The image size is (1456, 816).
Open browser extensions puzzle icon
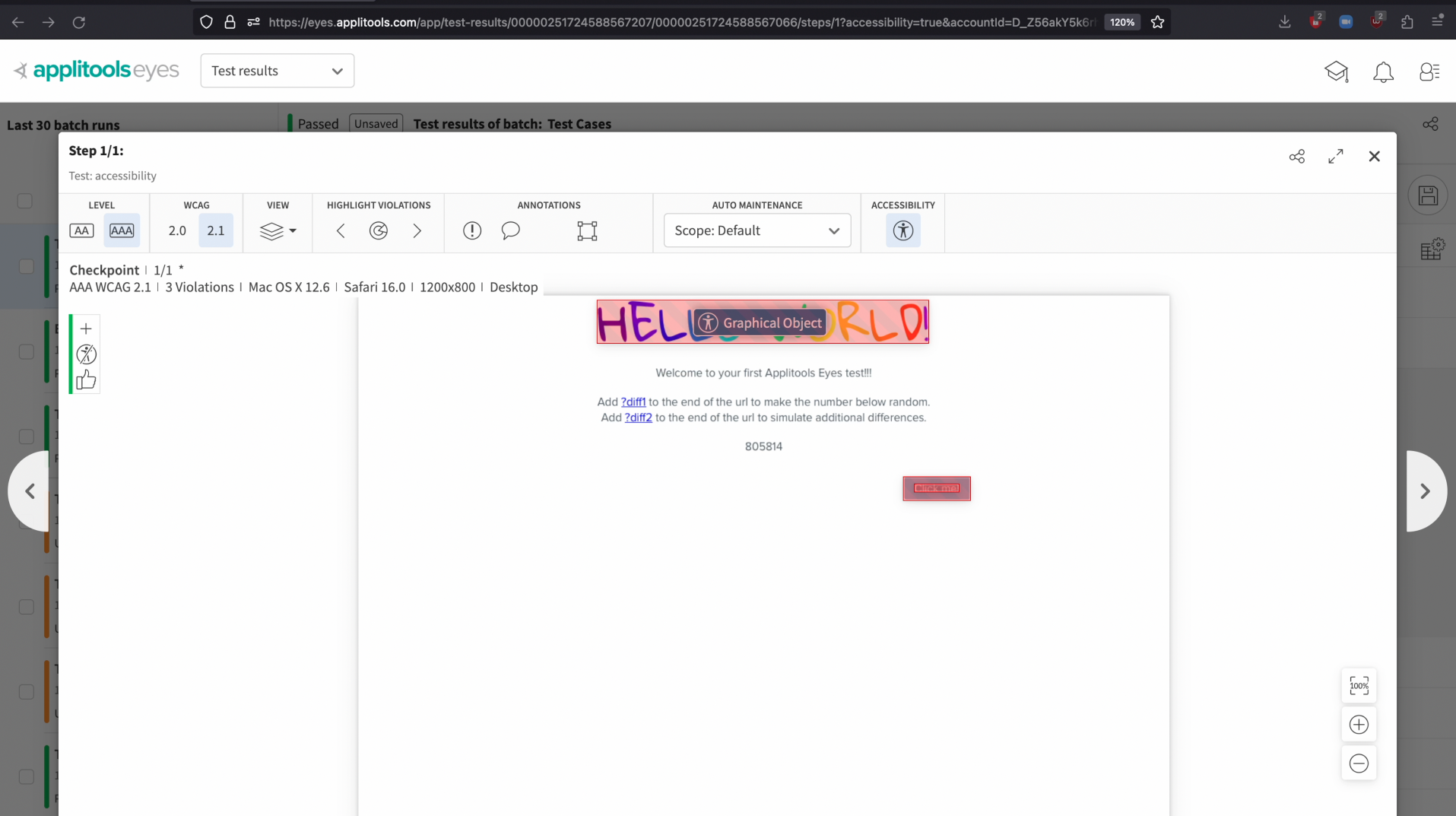(x=1407, y=22)
